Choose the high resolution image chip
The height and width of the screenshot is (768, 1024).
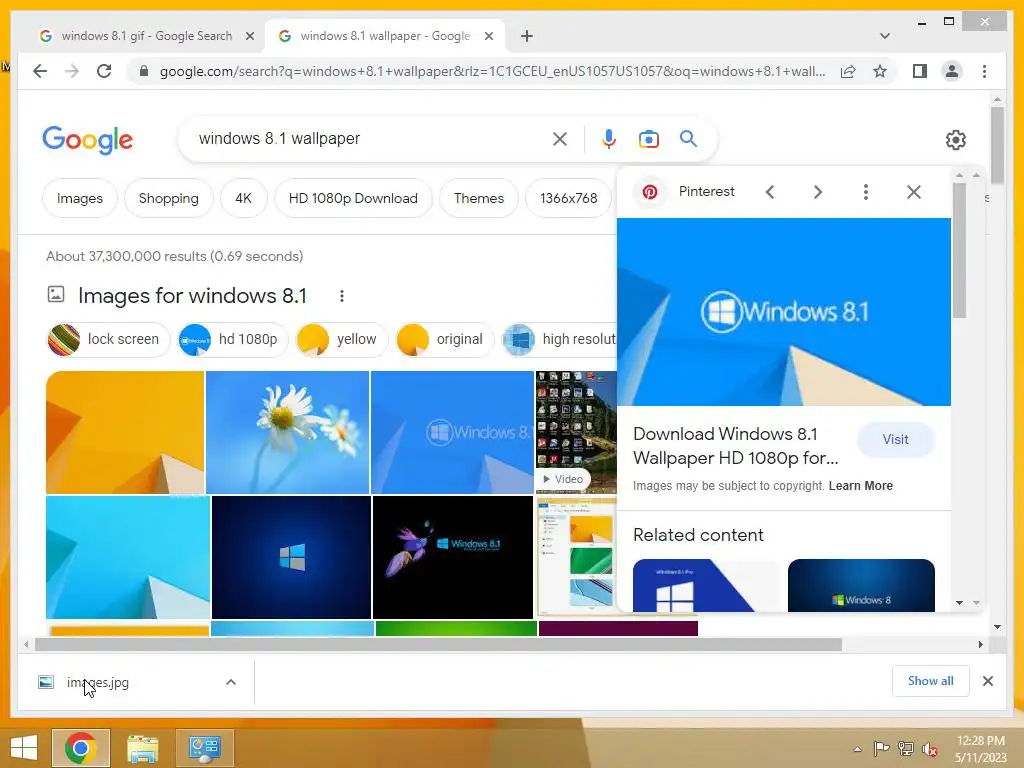[x=559, y=340]
